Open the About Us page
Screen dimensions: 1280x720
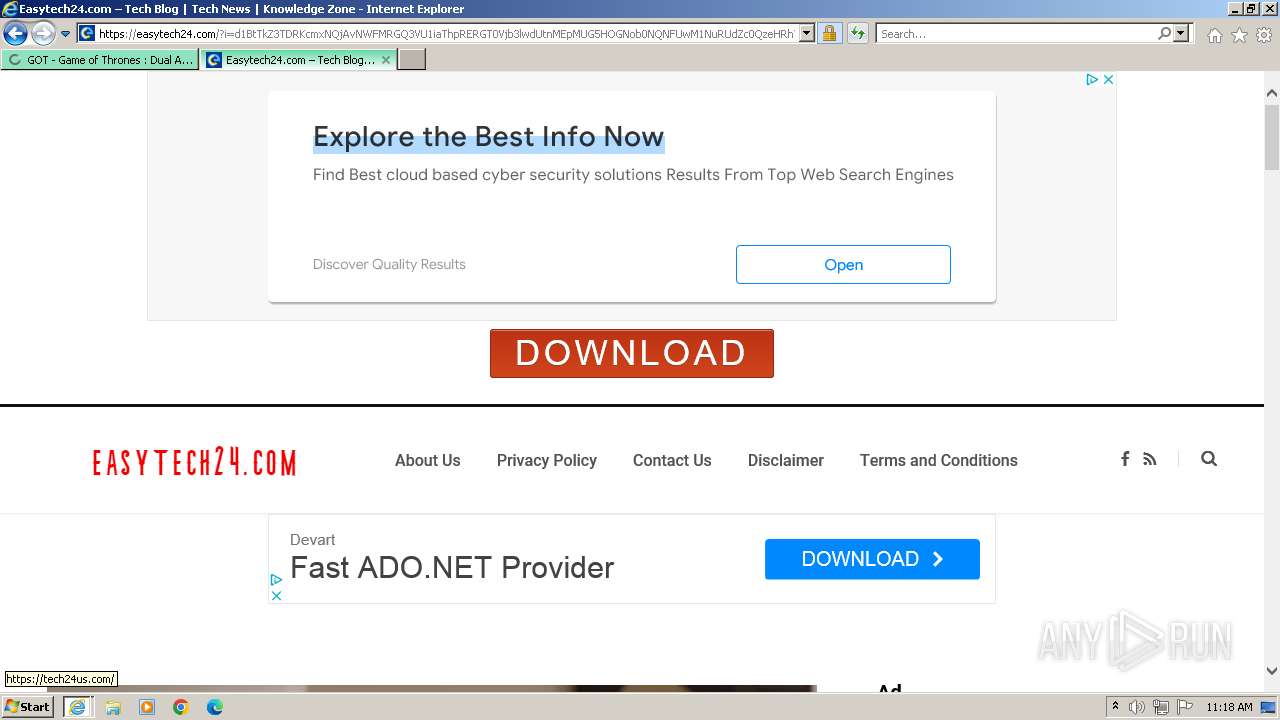click(428, 460)
